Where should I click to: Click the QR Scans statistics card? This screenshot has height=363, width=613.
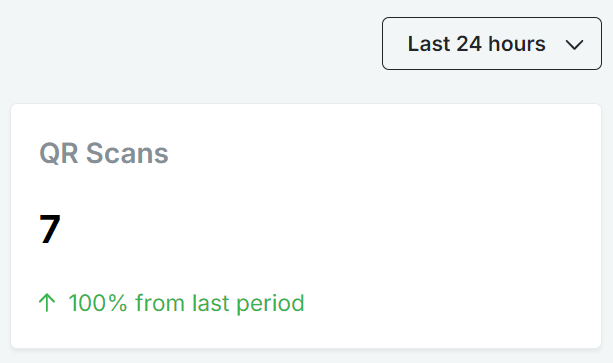[306, 226]
